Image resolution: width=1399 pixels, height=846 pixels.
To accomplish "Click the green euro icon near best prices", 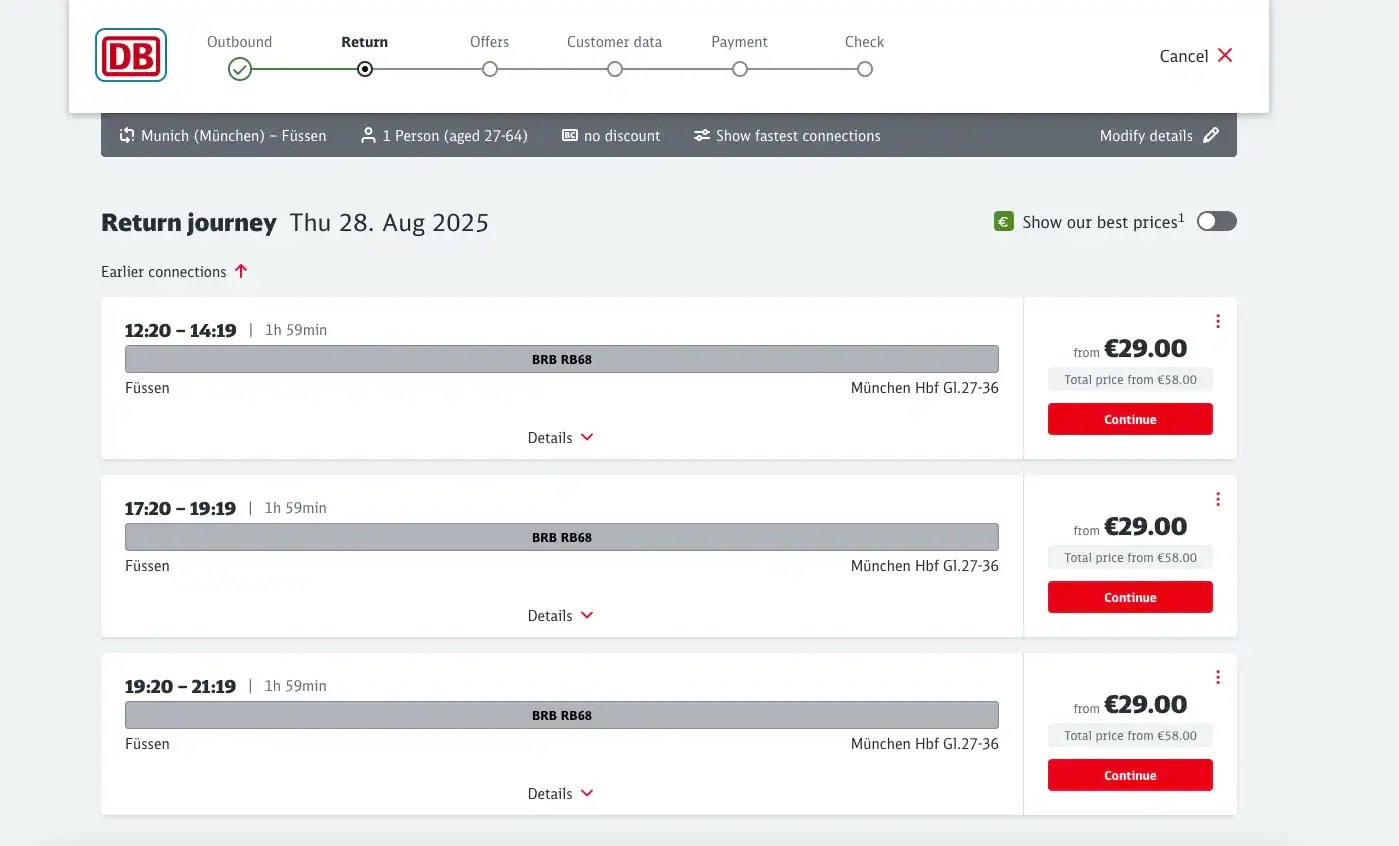I will (1002, 220).
